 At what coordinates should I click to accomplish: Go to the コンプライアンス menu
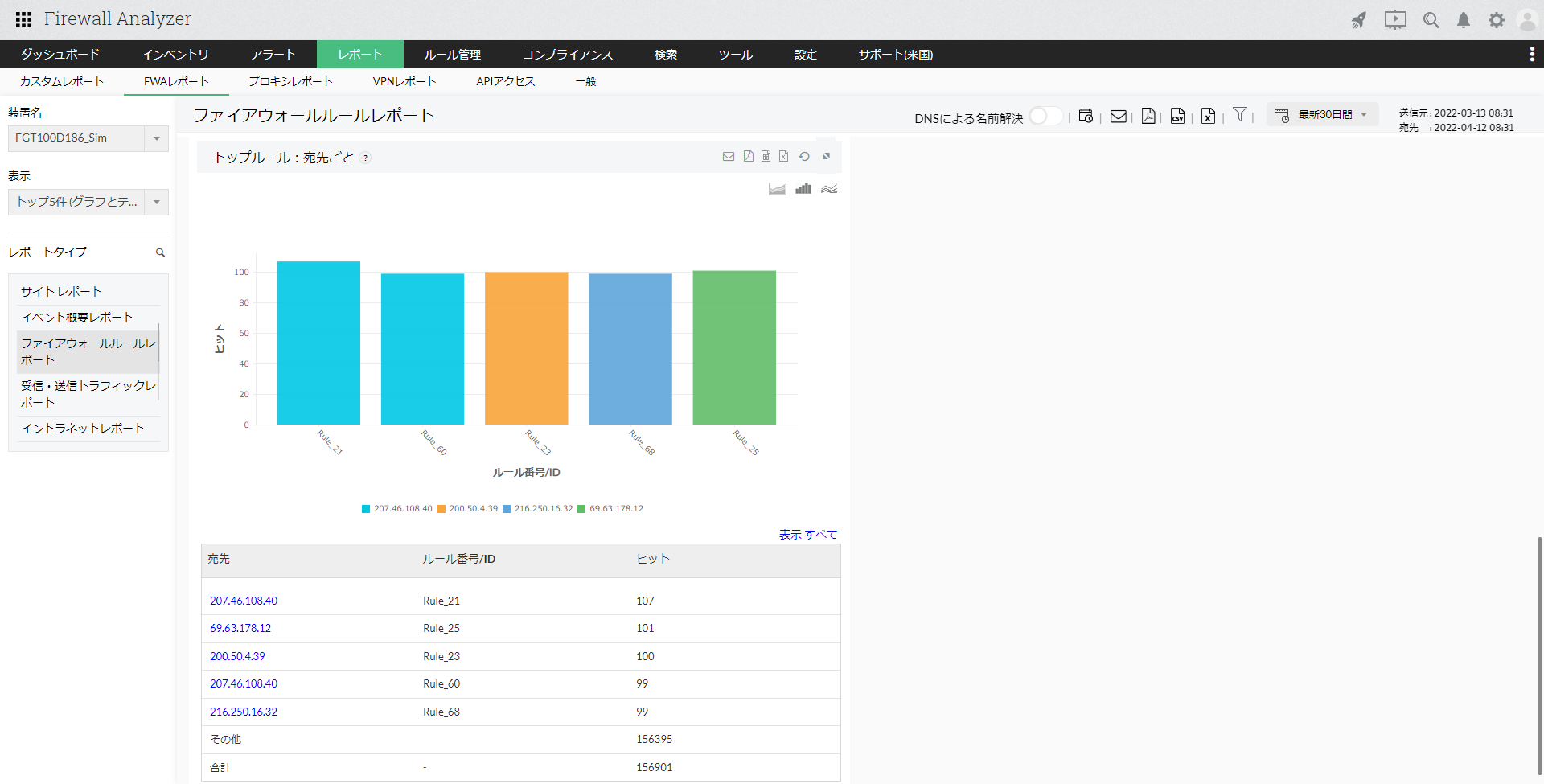tap(567, 55)
